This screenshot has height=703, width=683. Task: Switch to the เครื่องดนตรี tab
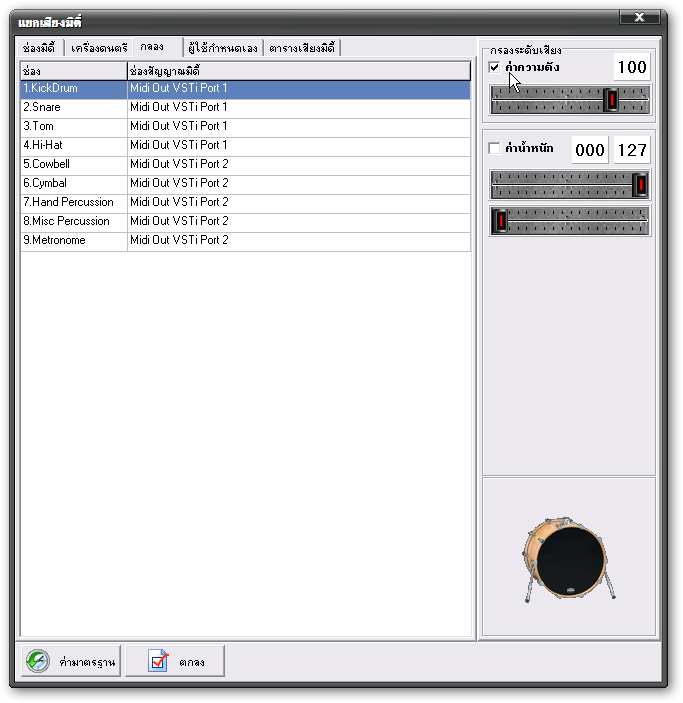pos(99,48)
